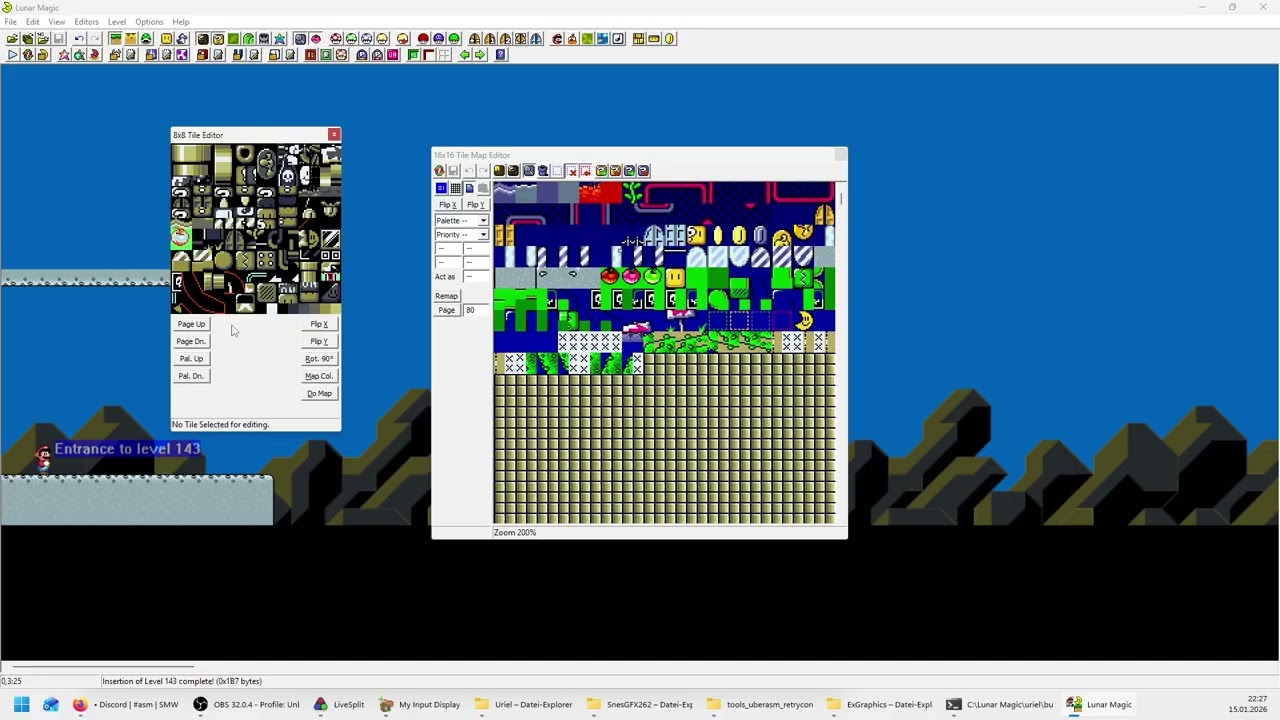The width and height of the screenshot is (1280, 720).
Task: Toggle the dotted selection rectangle tool
Action: pos(557,170)
